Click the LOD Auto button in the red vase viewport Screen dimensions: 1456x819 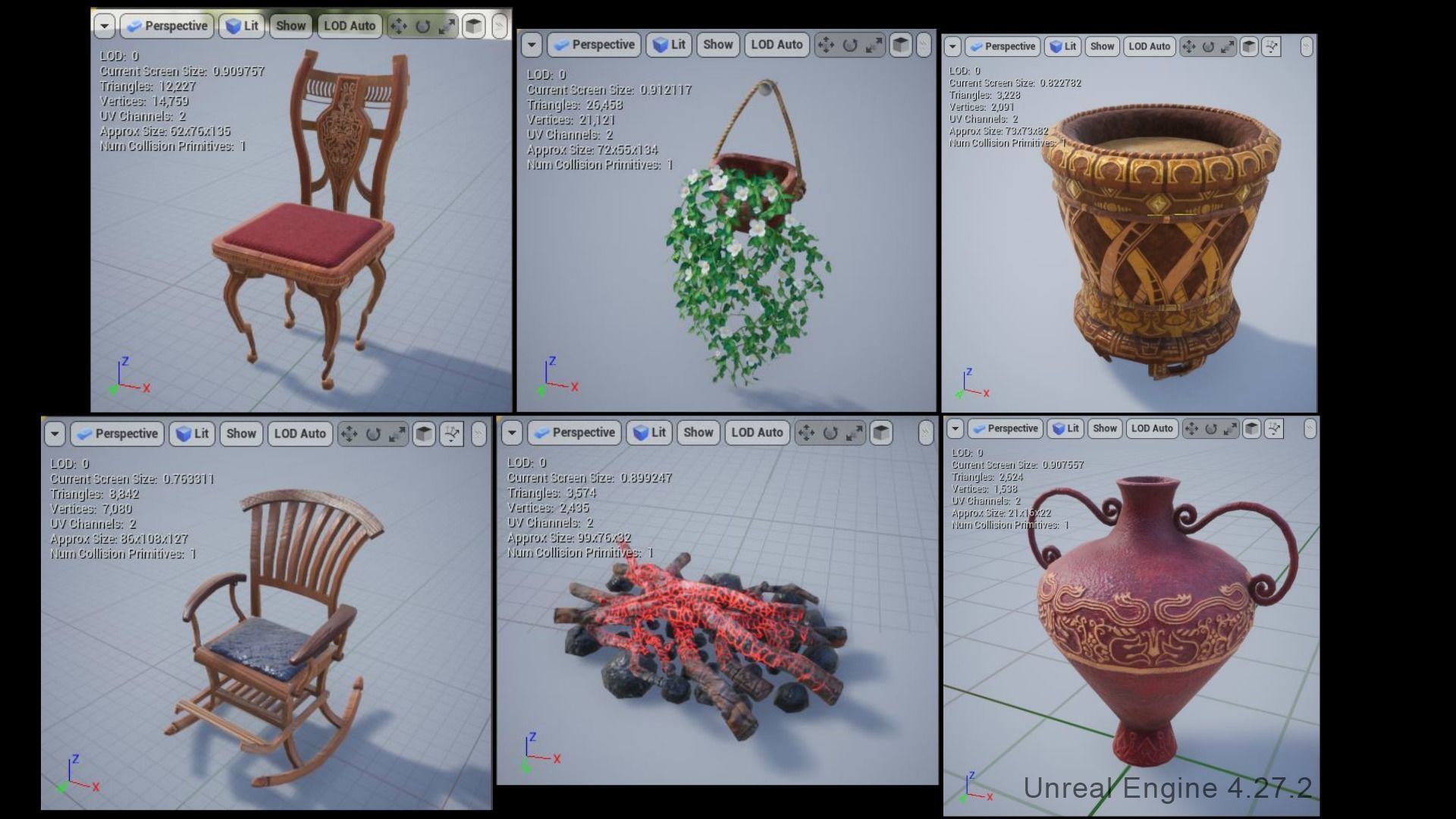pos(1152,428)
